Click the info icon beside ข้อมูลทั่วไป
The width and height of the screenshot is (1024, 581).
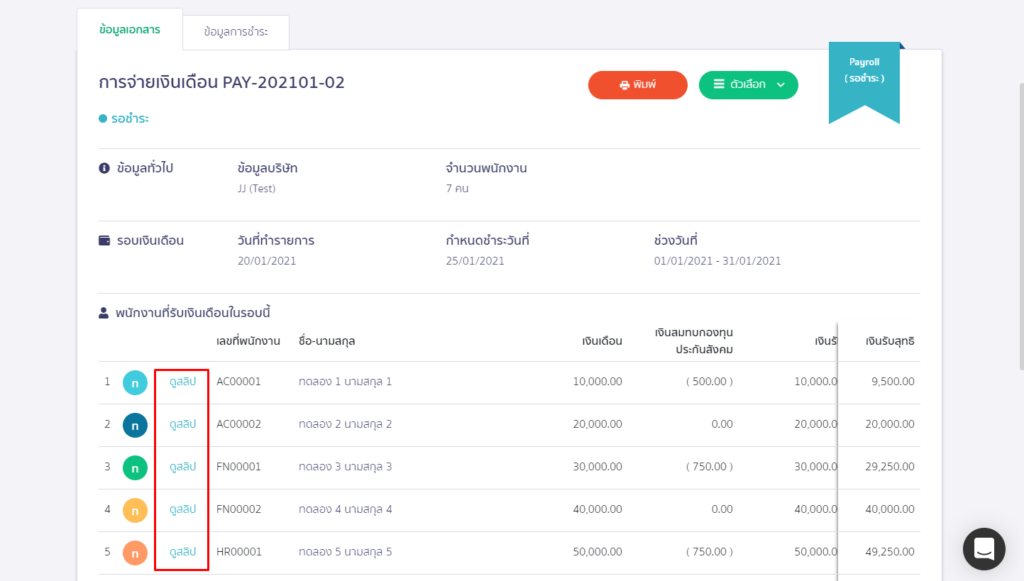click(x=104, y=168)
